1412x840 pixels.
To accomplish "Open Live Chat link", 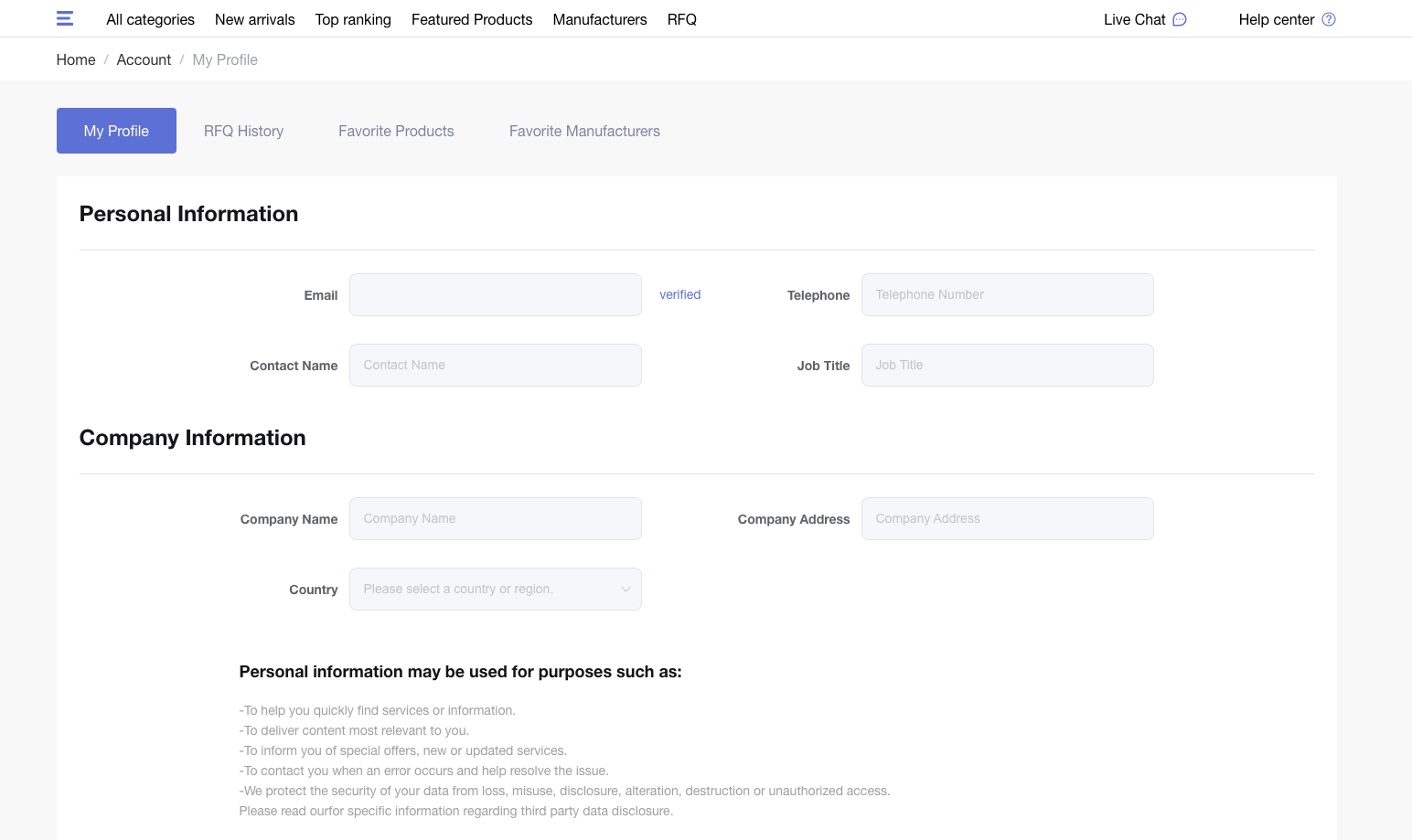I will 1134,19.
